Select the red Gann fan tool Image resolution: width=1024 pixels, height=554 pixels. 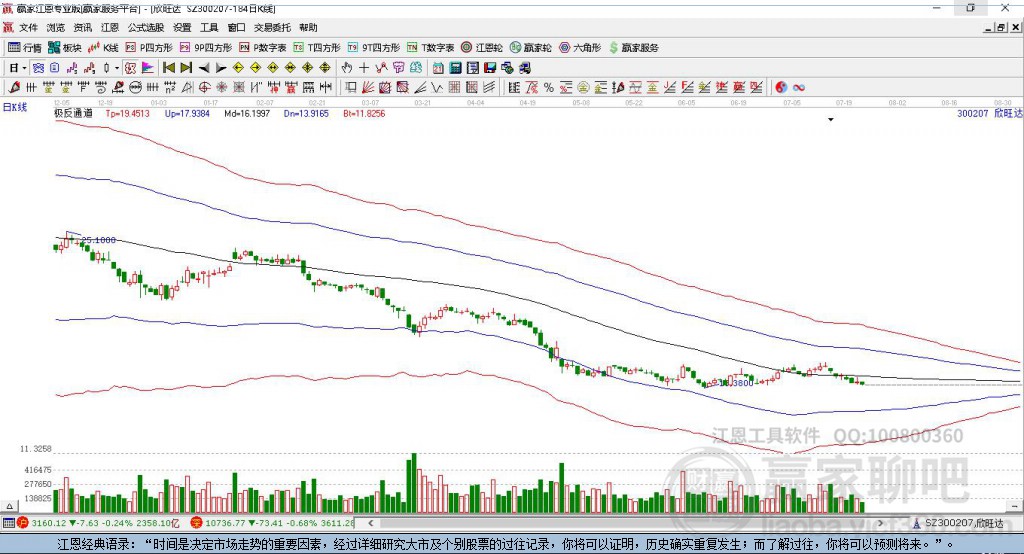tap(368, 88)
